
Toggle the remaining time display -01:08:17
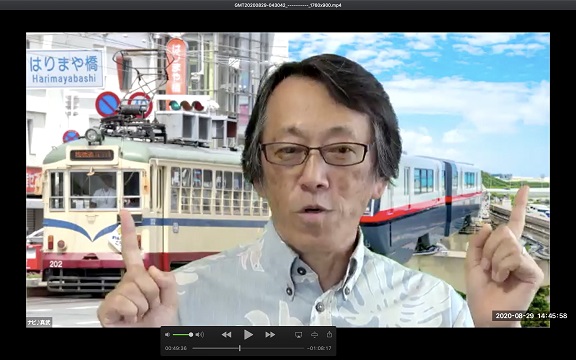pyautogui.click(x=319, y=348)
